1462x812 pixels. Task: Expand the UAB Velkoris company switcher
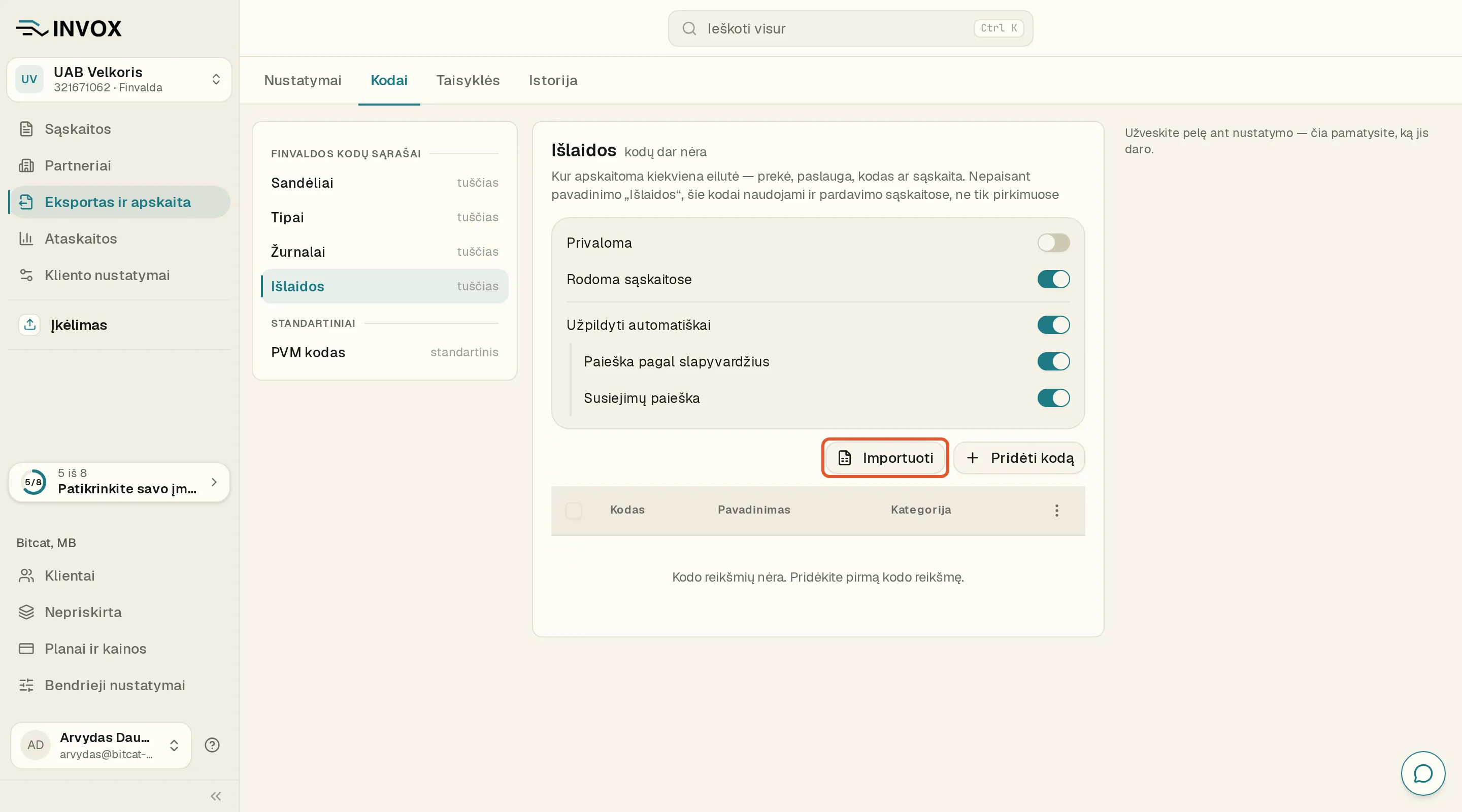click(119, 80)
